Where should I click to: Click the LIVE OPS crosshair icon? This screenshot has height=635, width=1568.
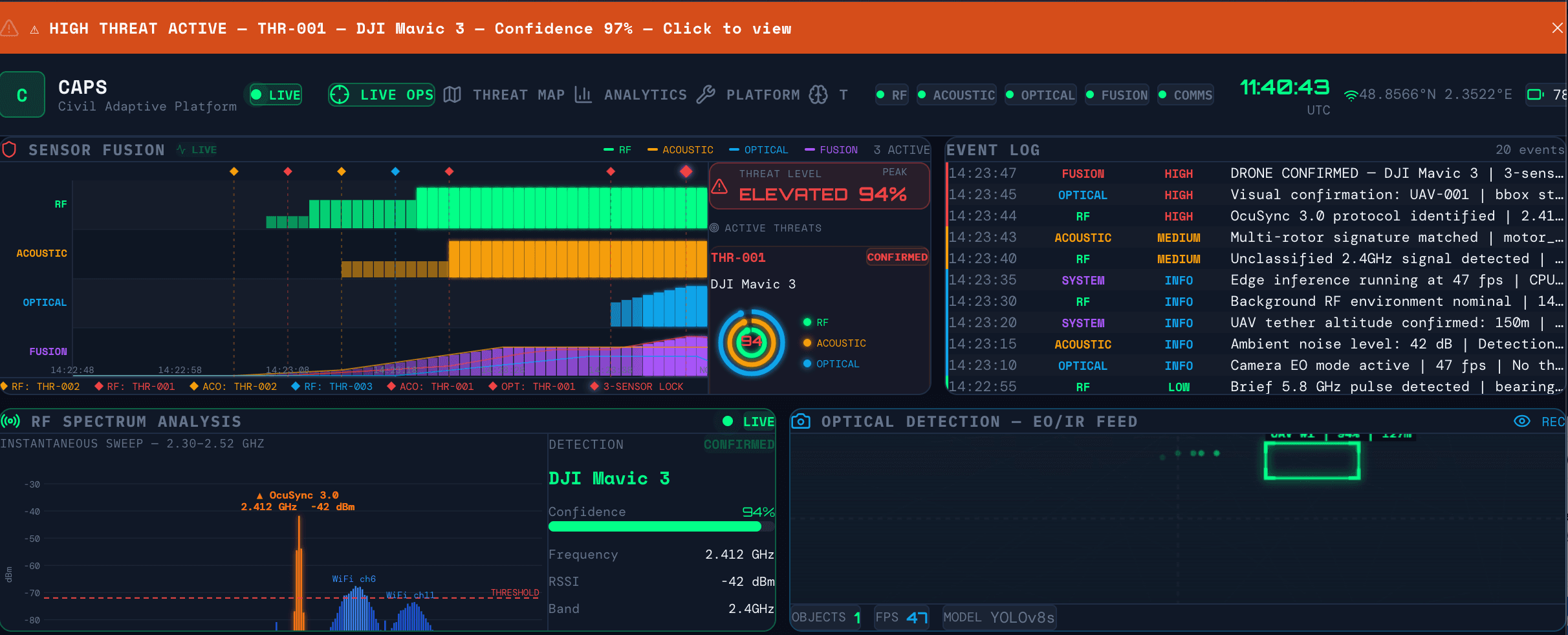point(340,94)
